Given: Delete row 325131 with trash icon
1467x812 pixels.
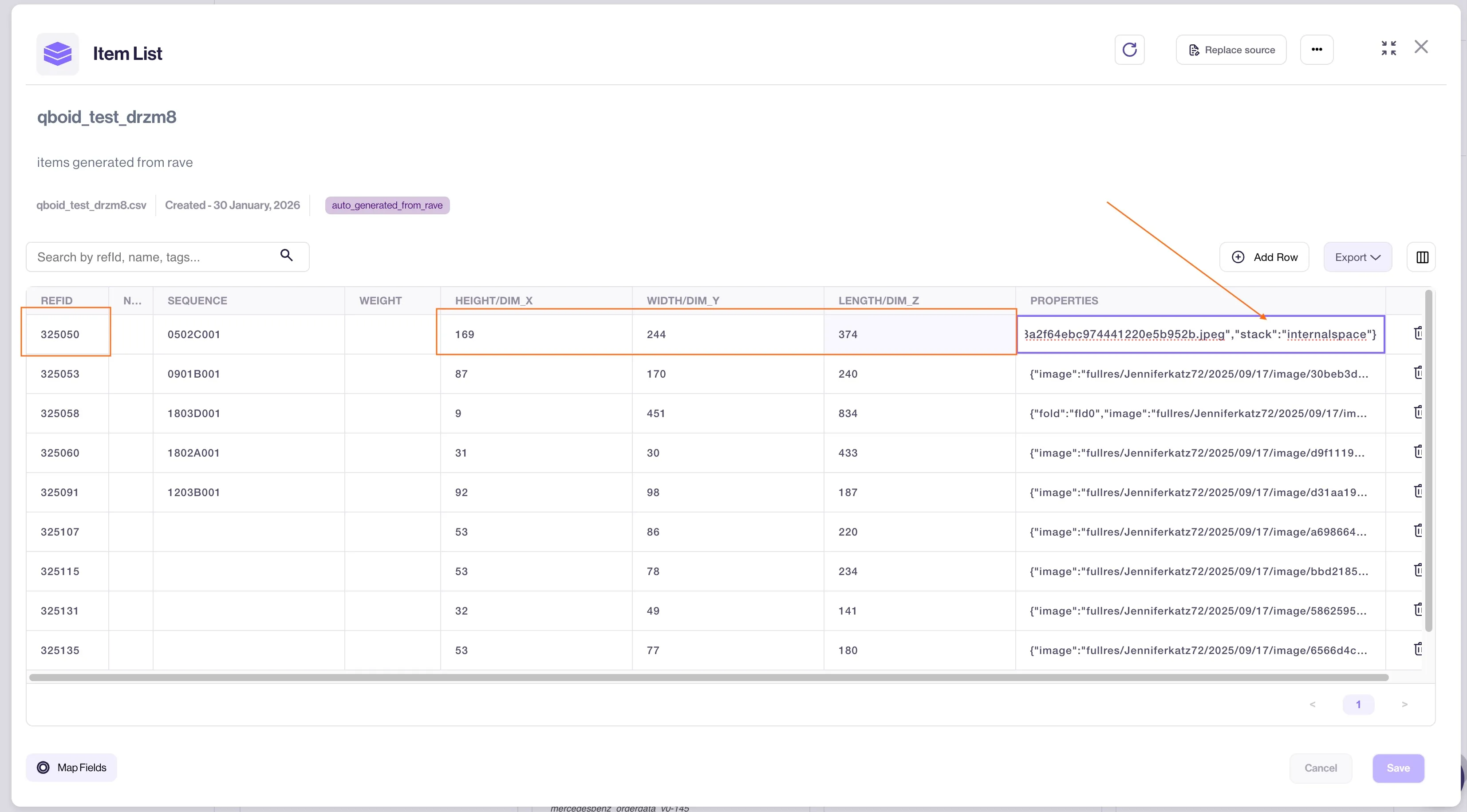Looking at the screenshot, I should pyautogui.click(x=1417, y=609).
